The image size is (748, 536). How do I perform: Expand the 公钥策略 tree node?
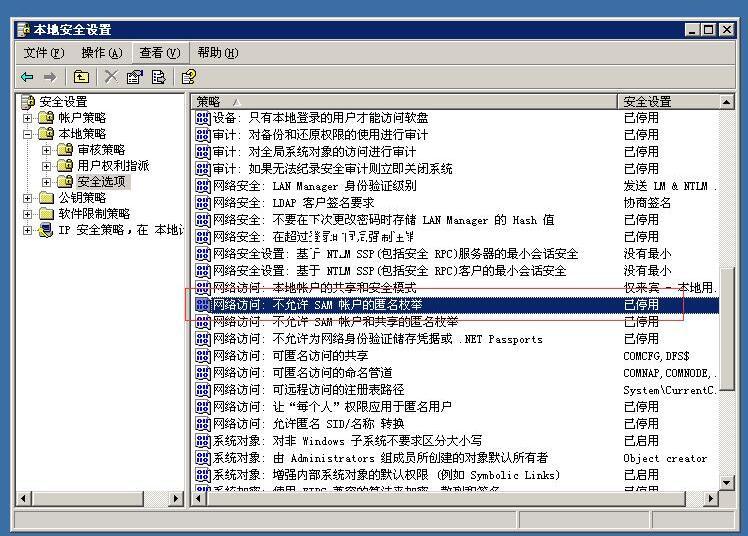point(28,198)
